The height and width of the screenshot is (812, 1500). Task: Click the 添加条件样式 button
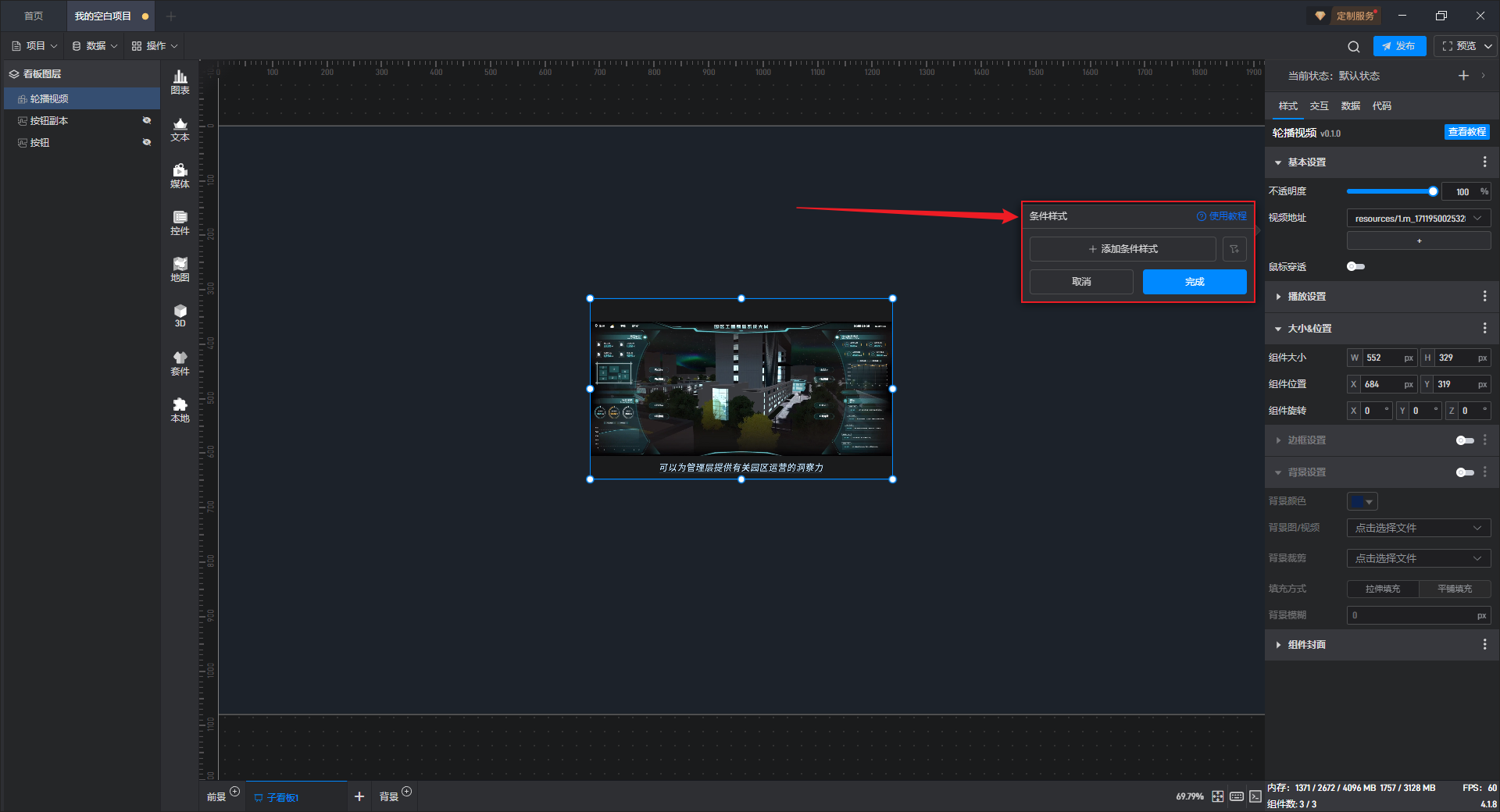[1123, 249]
